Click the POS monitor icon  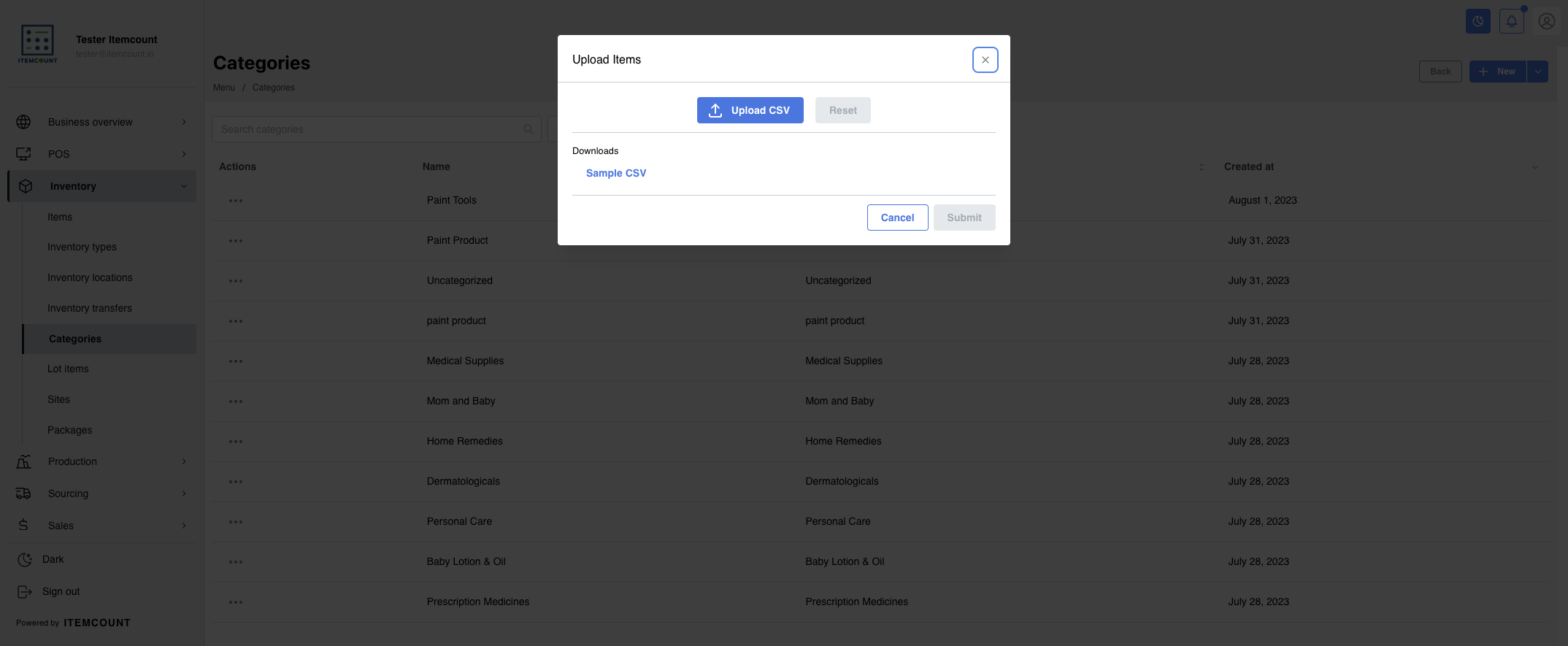23,154
